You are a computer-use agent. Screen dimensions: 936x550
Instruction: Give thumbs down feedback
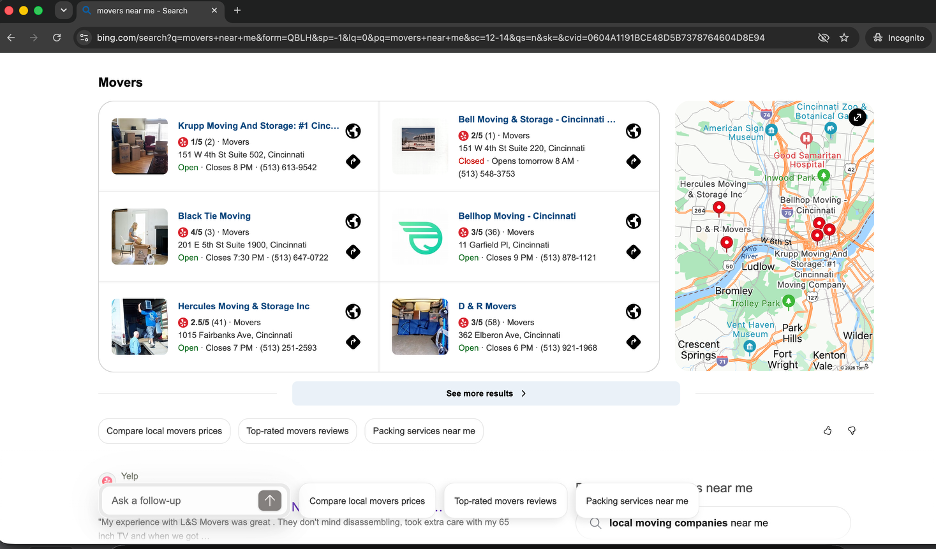click(x=852, y=431)
